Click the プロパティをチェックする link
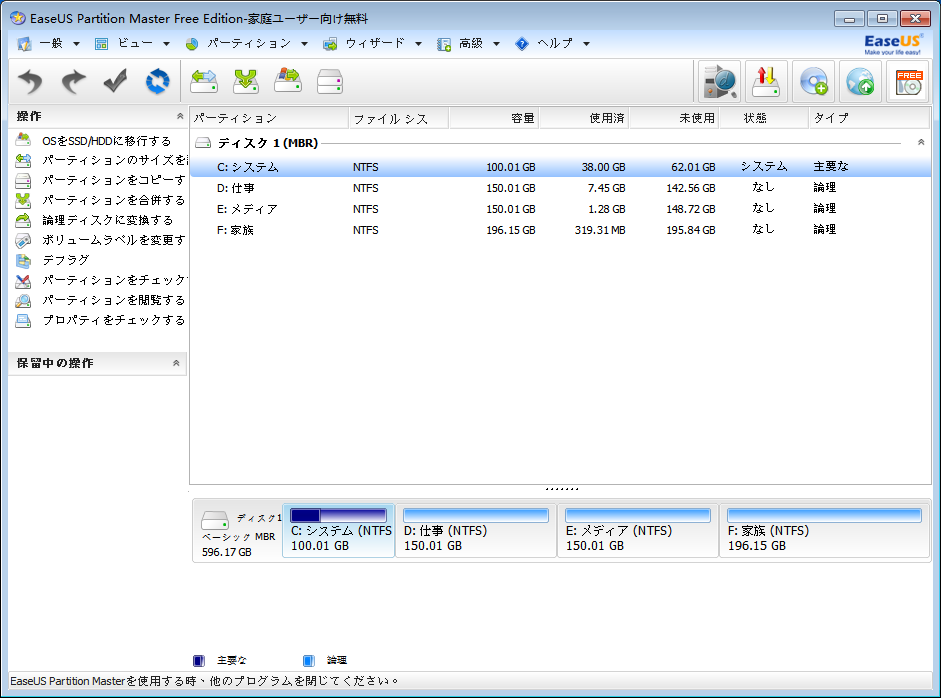The height and width of the screenshot is (698, 941). [113, 320]
